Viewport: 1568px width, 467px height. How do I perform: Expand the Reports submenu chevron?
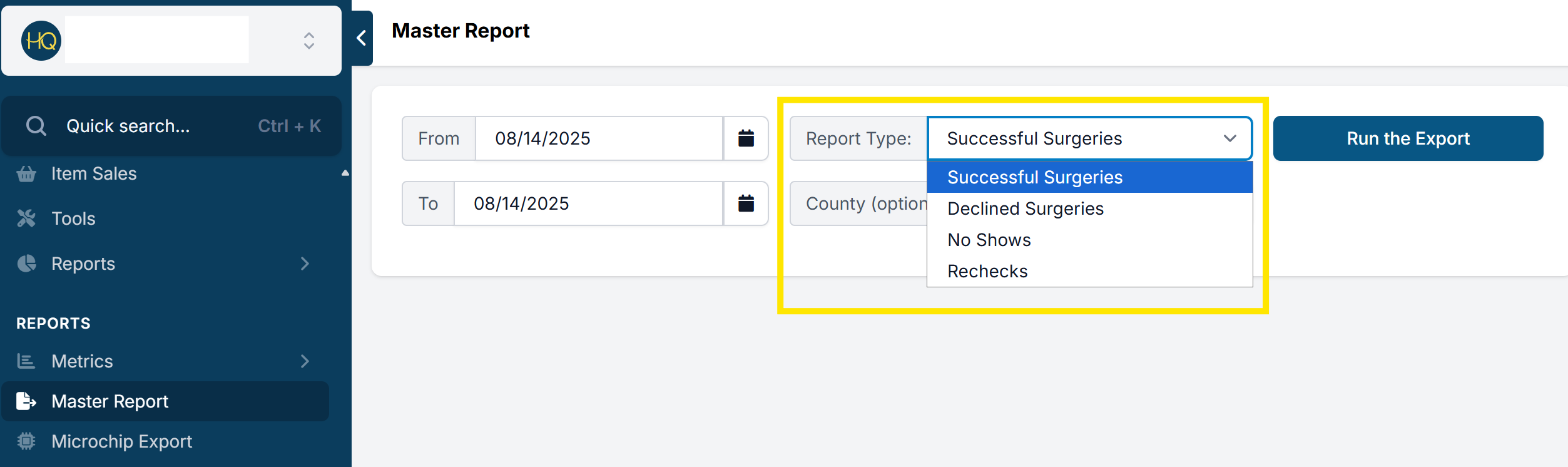[x=305, y=264]
